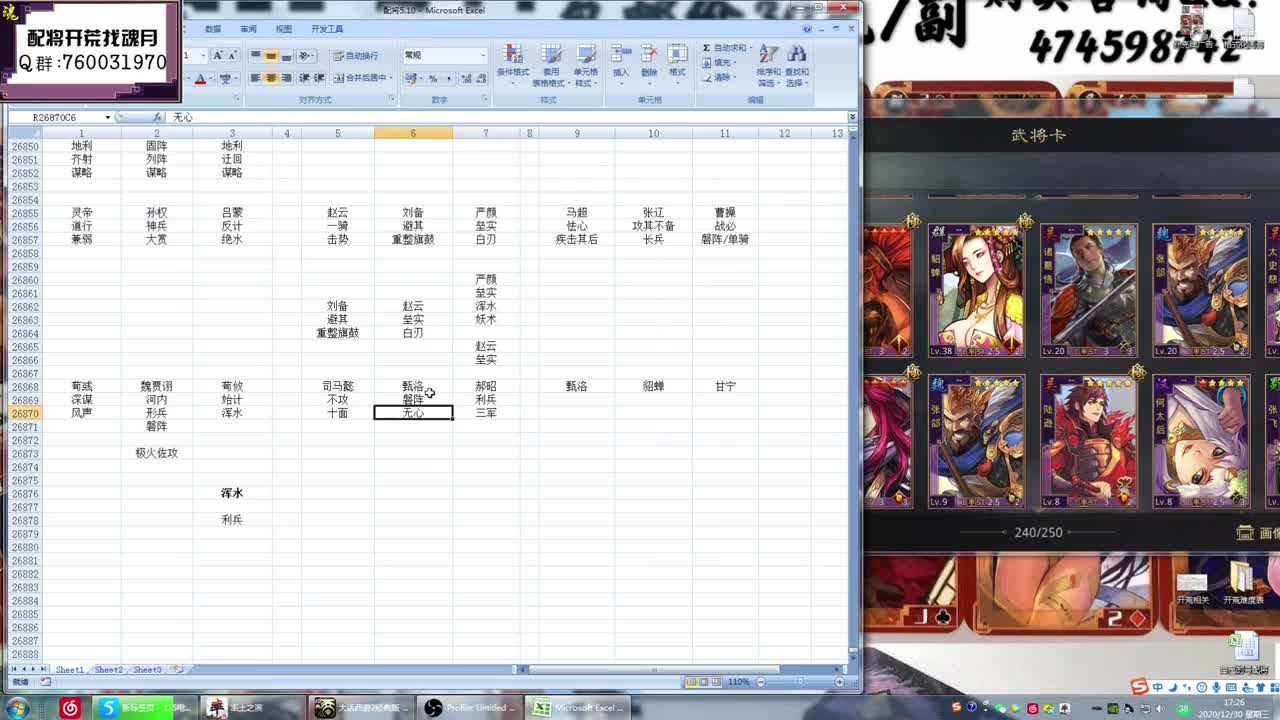Open the 常规 number format combo box
This screenshot has height=720, width=1280.
coord(445,56)
